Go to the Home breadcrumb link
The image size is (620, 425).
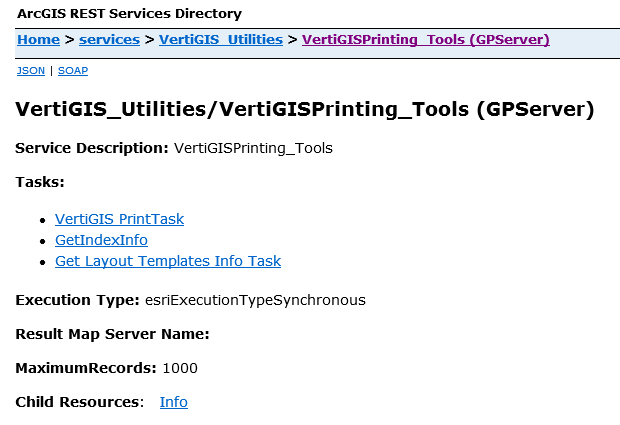(38, 40)
